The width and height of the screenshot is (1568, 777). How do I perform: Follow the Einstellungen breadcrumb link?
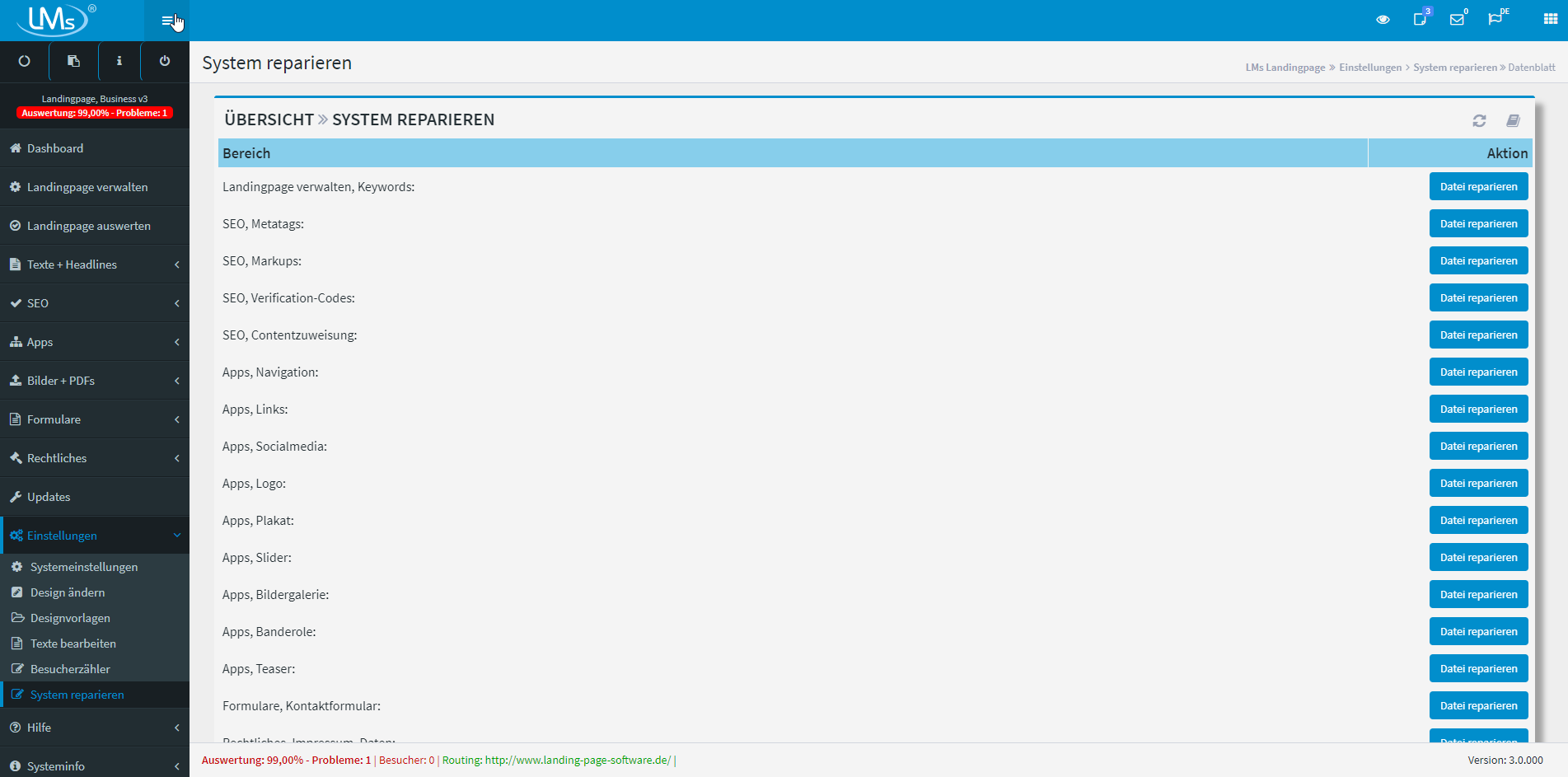(1370, 67)
